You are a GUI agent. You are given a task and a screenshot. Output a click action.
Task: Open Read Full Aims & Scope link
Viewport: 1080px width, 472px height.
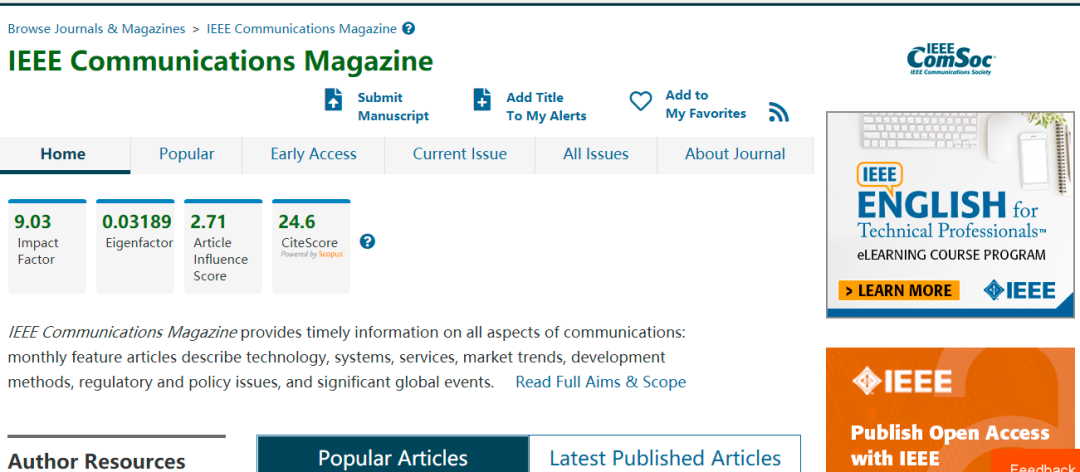(x=600, y=382)
